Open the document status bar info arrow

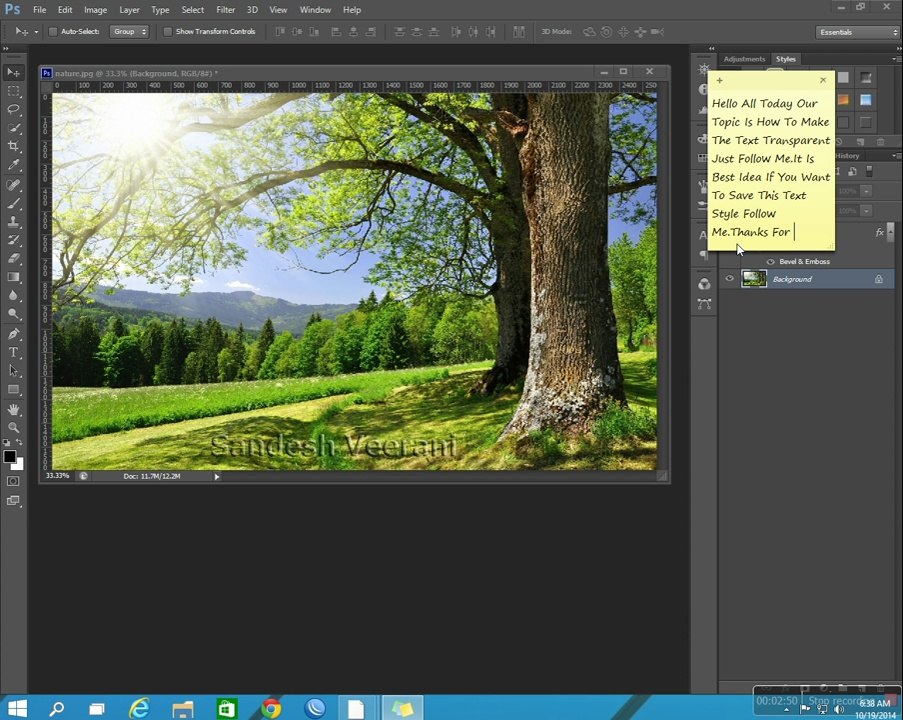click(217, 477)
